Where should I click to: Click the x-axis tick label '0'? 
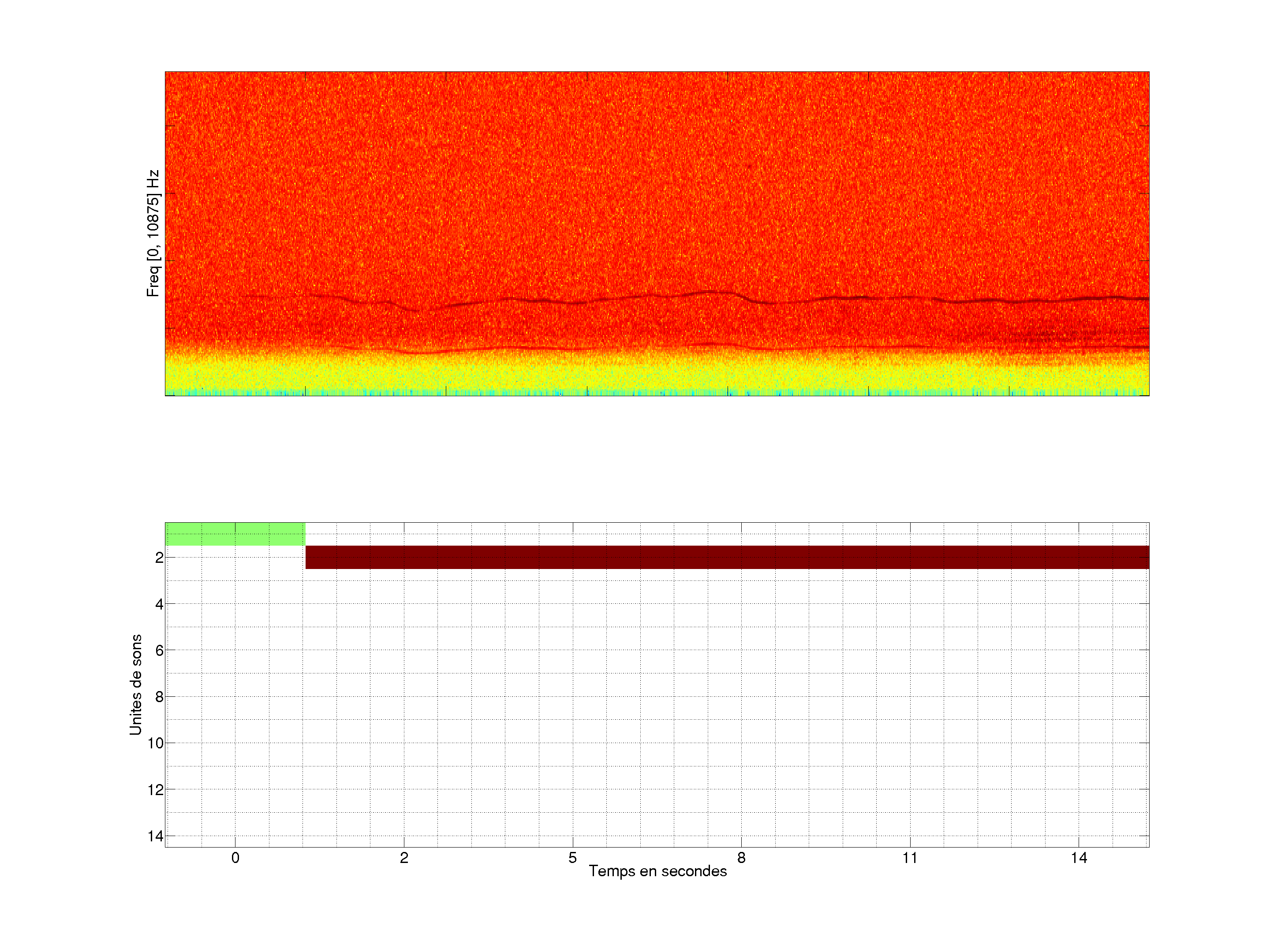pyautogui.click(x=235, y=858)
